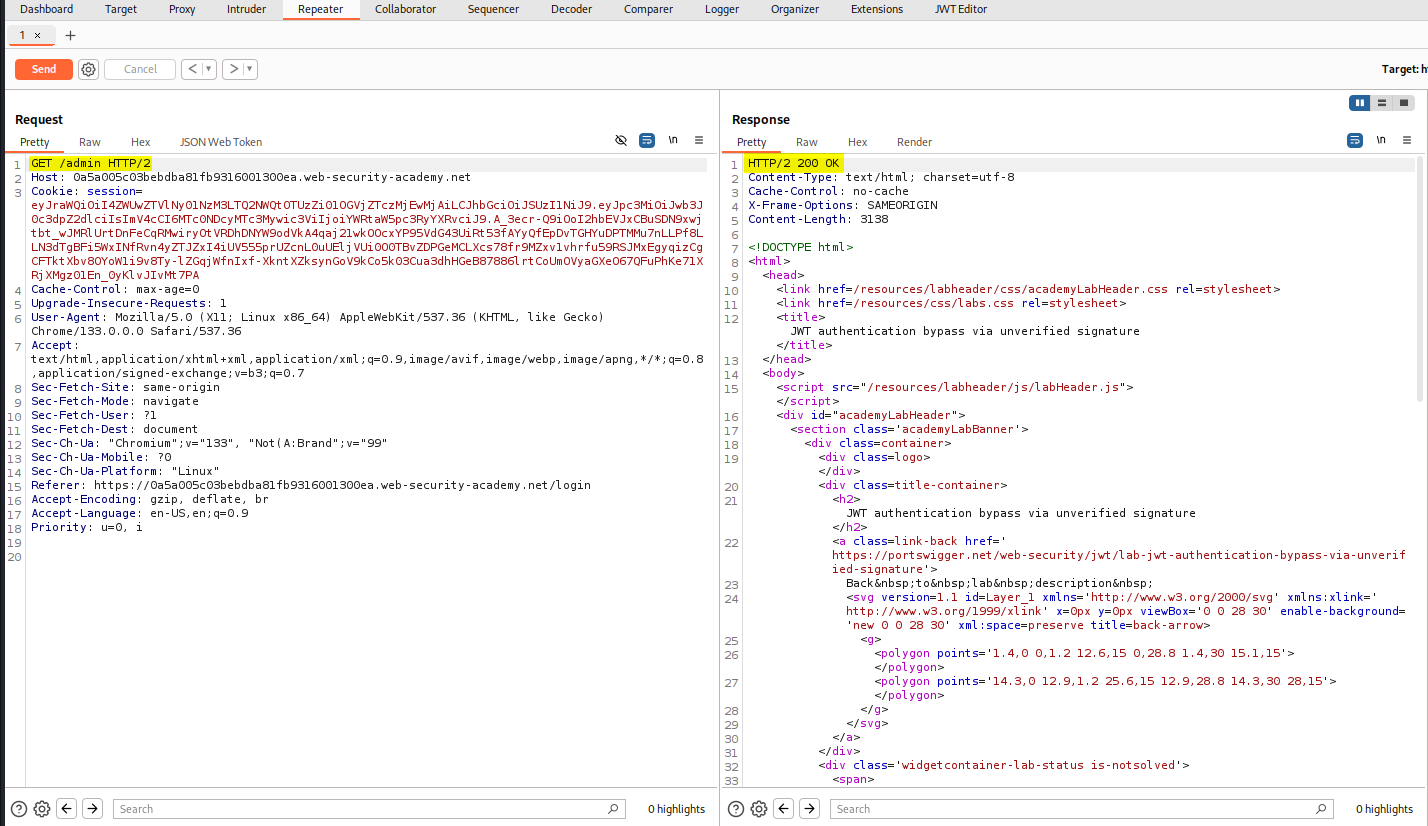
Task: Go back to previous request in history
Action: 190,69
